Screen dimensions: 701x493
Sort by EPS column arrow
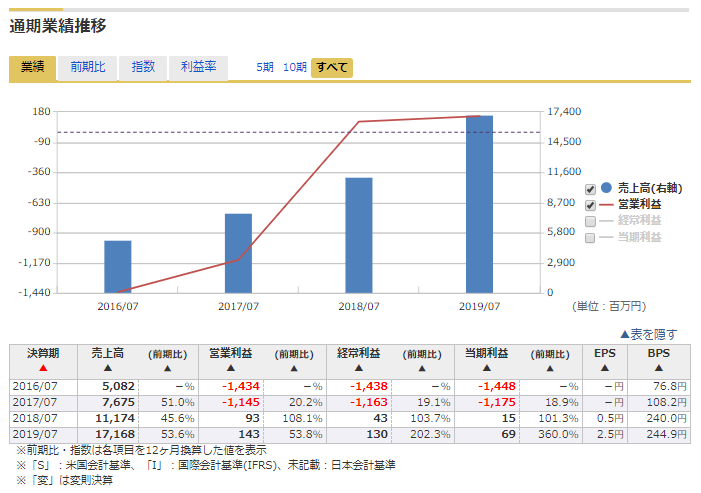coord(605,368)
